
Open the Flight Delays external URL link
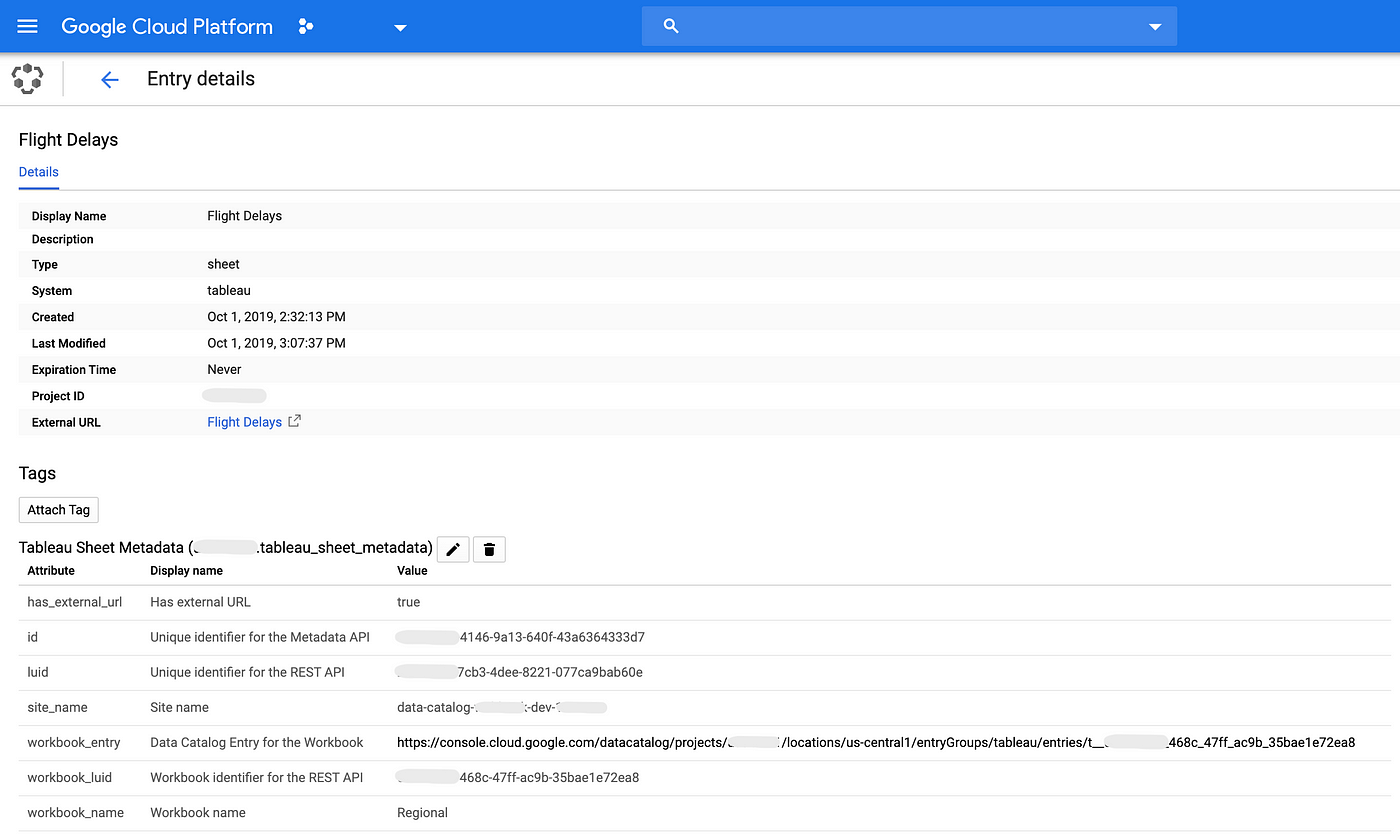(x=244, y=422)
